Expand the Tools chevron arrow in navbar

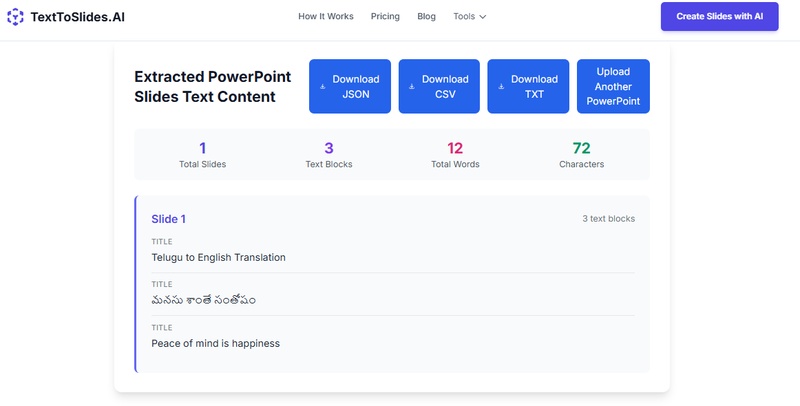[483, 17]
